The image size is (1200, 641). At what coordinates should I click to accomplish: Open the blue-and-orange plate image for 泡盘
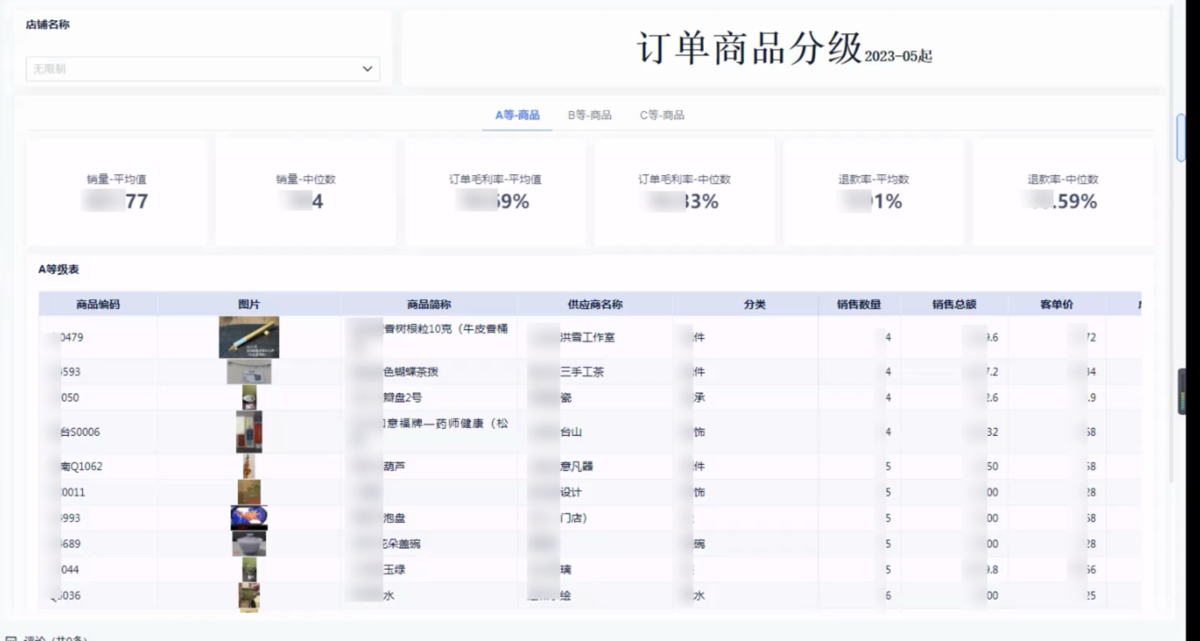(x=249, y=518)
